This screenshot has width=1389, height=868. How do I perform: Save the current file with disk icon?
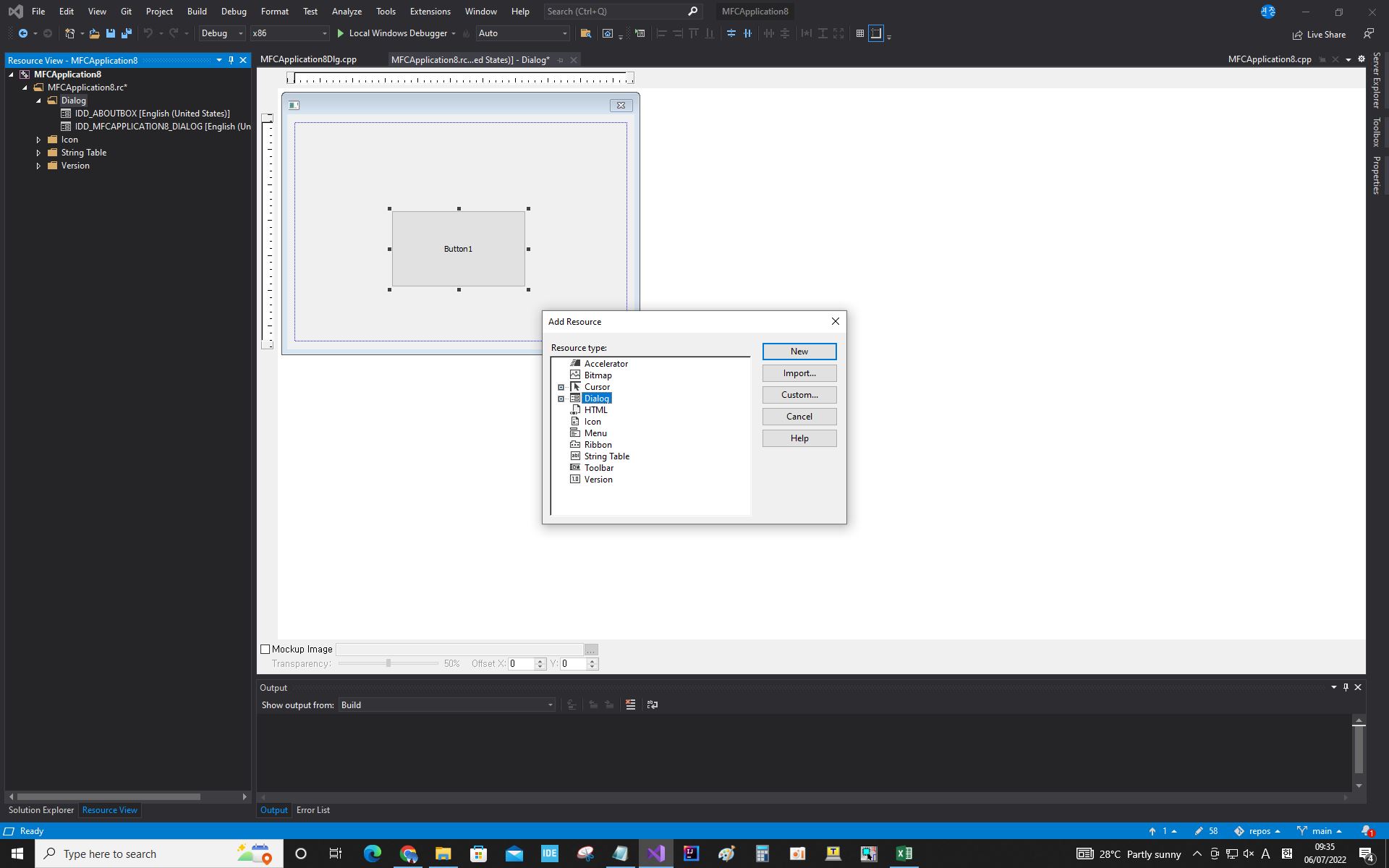(111, 33)
